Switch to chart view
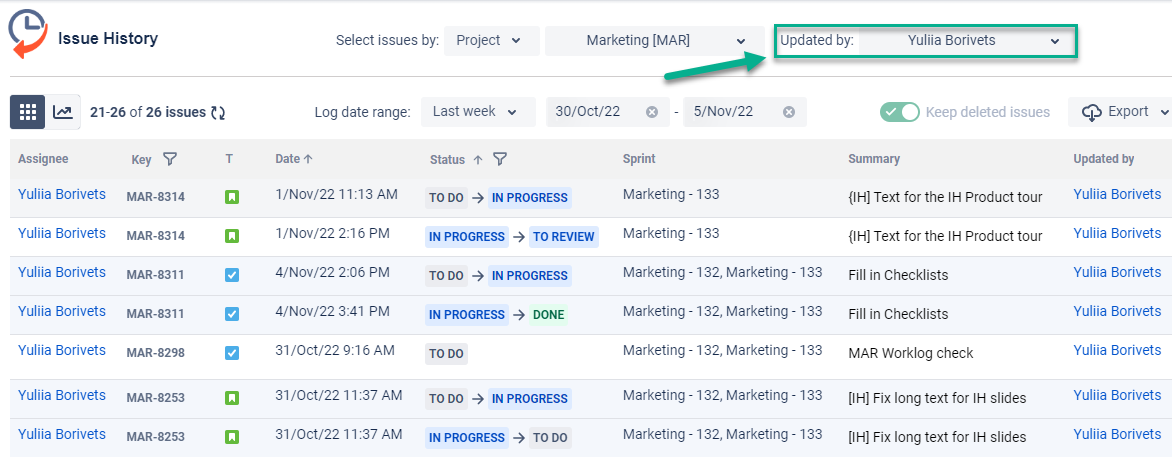 click(x=63, y=112)
